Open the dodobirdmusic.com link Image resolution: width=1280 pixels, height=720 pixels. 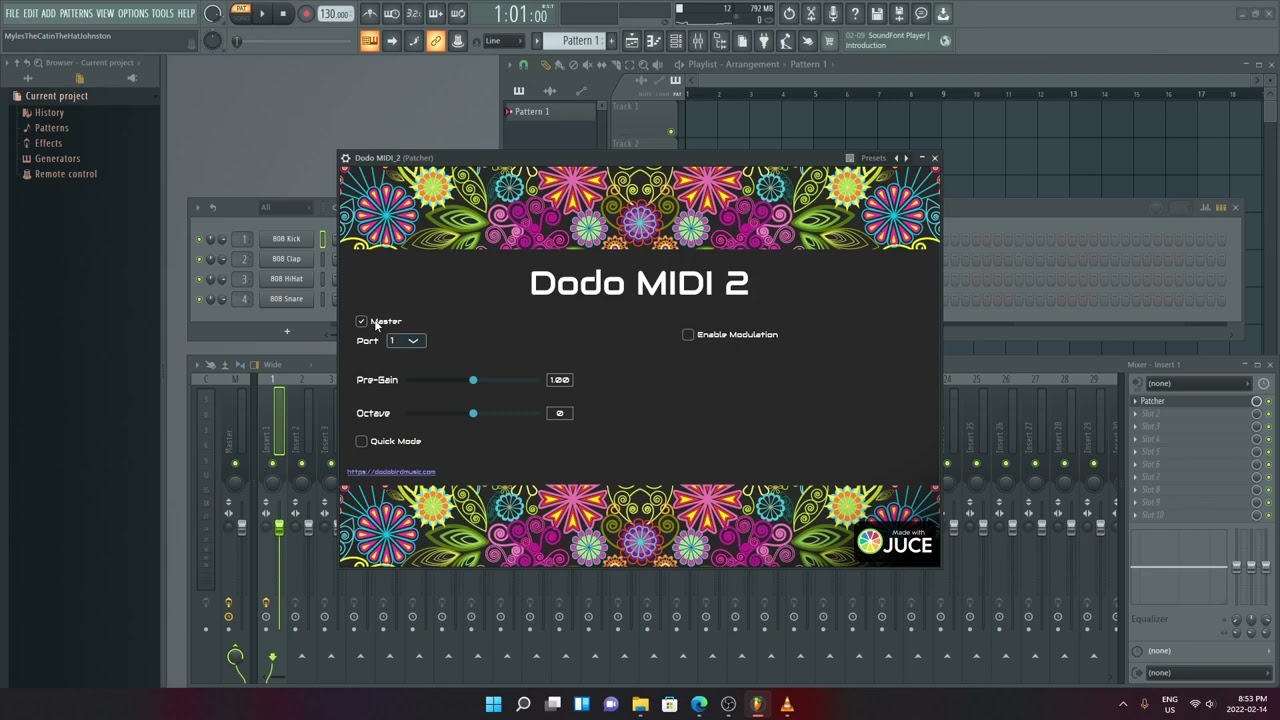coord(391,472)
